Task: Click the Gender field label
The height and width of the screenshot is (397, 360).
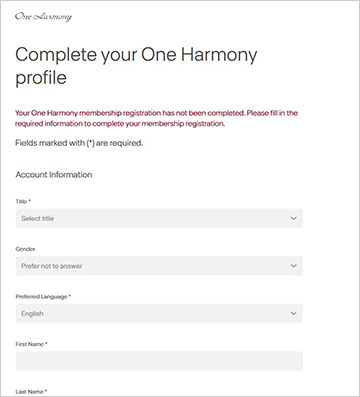Action: pyautogui.click(x=25, y=249)
